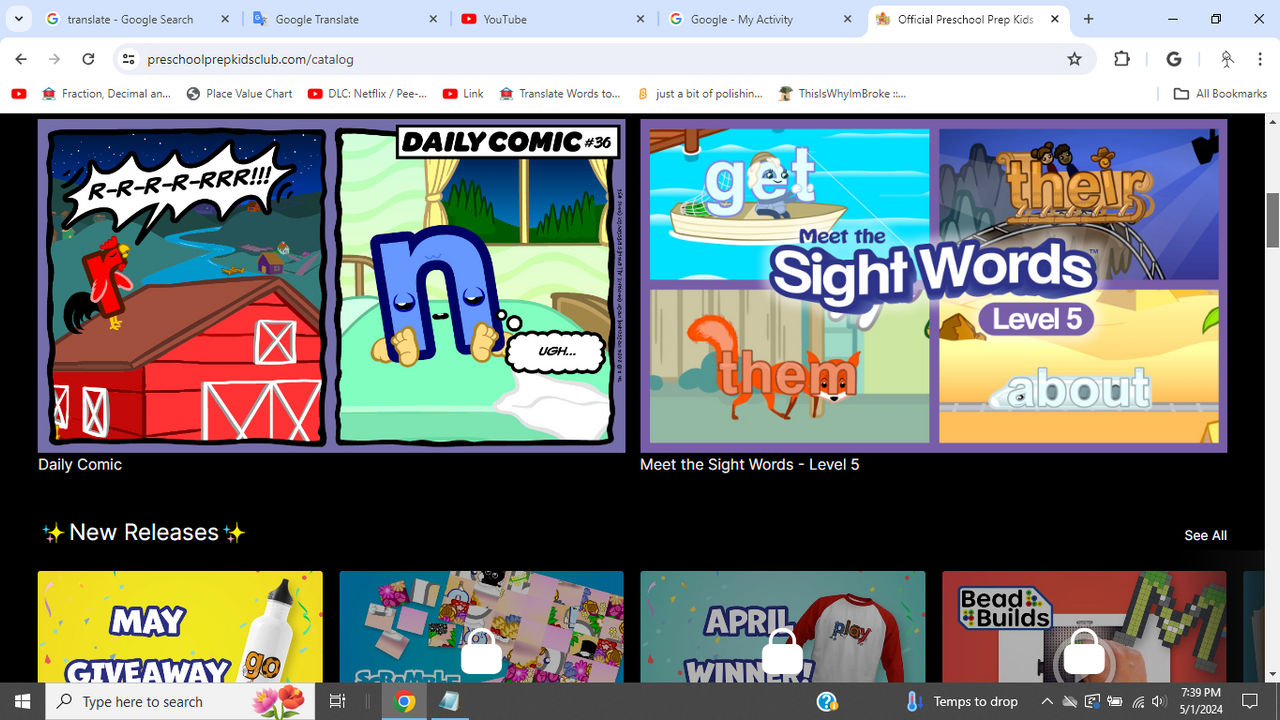Open the locked April Winner card
Viewport: 1280px width, 720px height.
(x=782, y=627)
